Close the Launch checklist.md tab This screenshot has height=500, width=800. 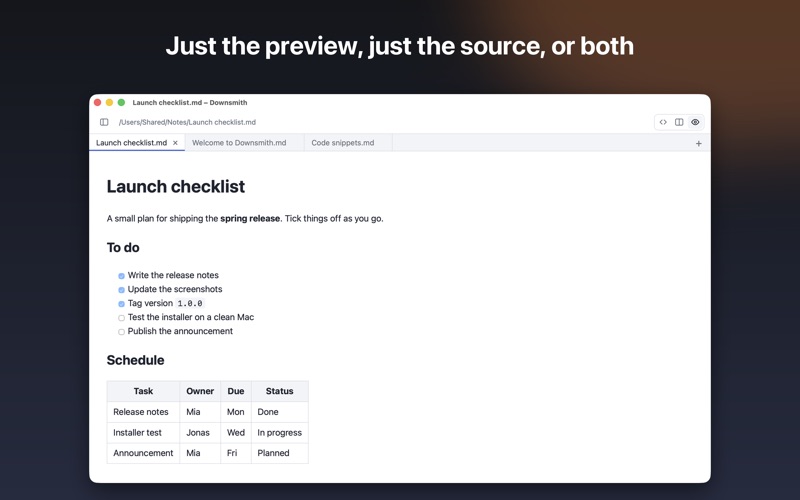pos(175,143)
